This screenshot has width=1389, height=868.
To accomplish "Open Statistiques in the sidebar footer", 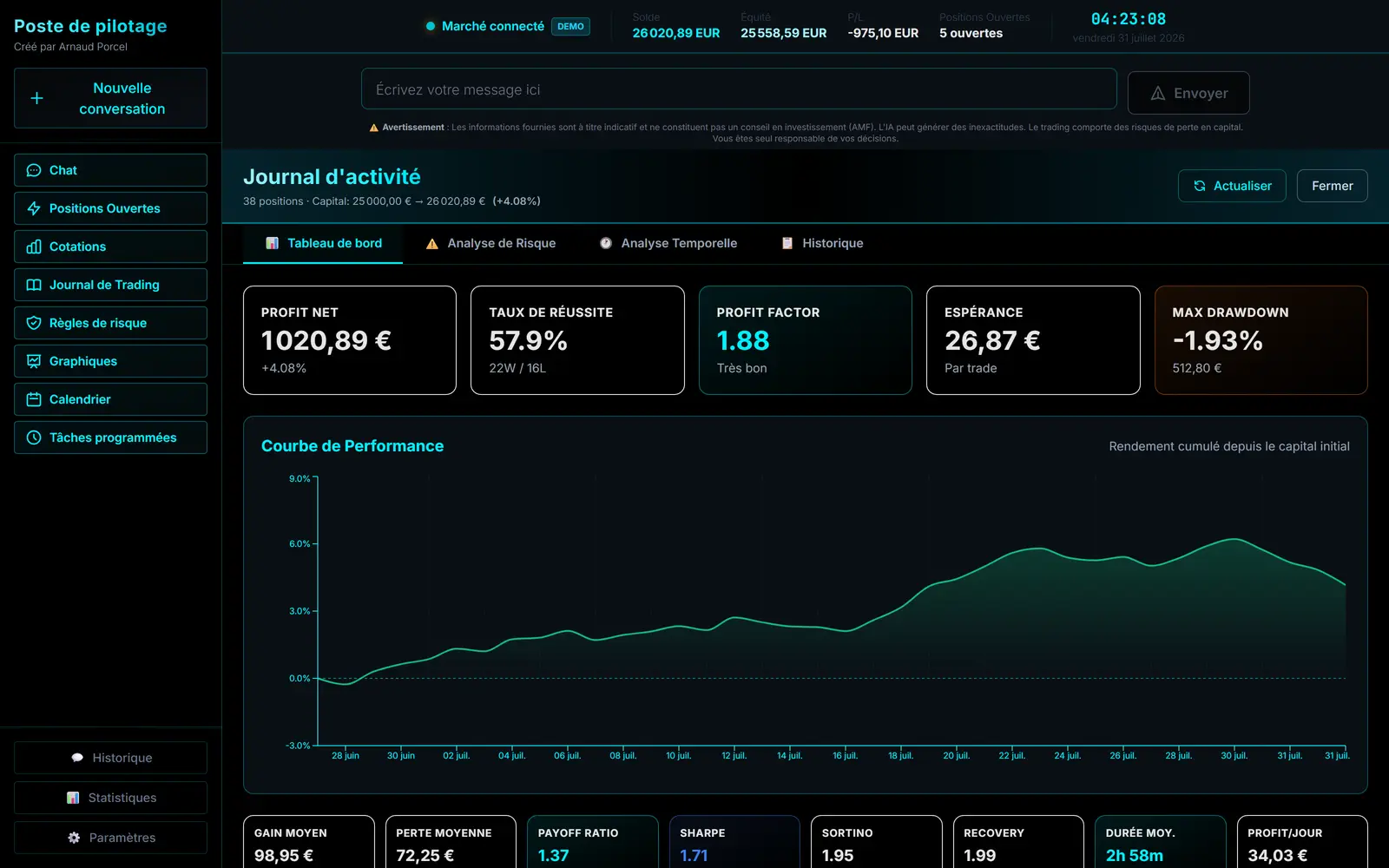I will click(x=110, y=798).
